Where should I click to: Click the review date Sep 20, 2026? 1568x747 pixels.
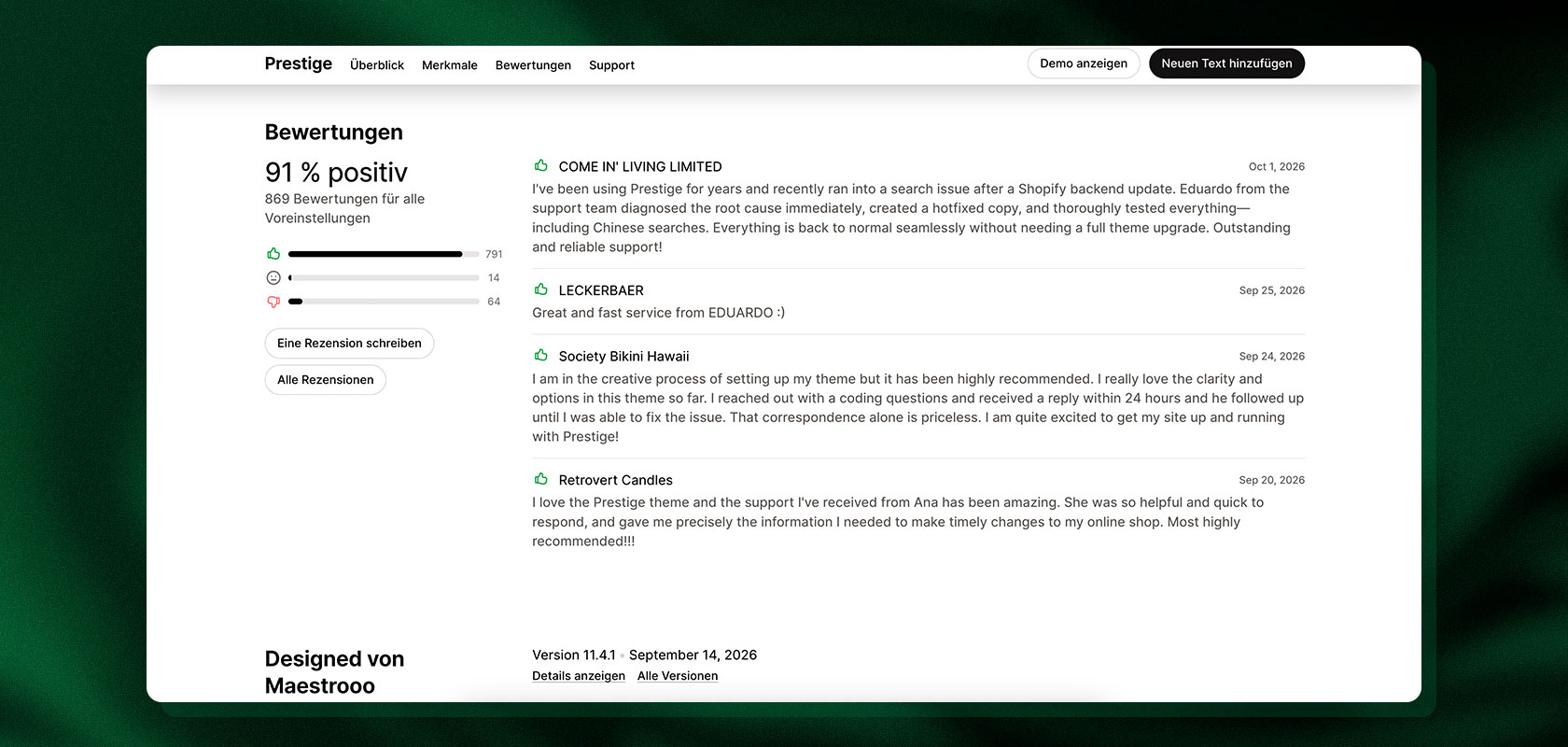point(1272,480)
